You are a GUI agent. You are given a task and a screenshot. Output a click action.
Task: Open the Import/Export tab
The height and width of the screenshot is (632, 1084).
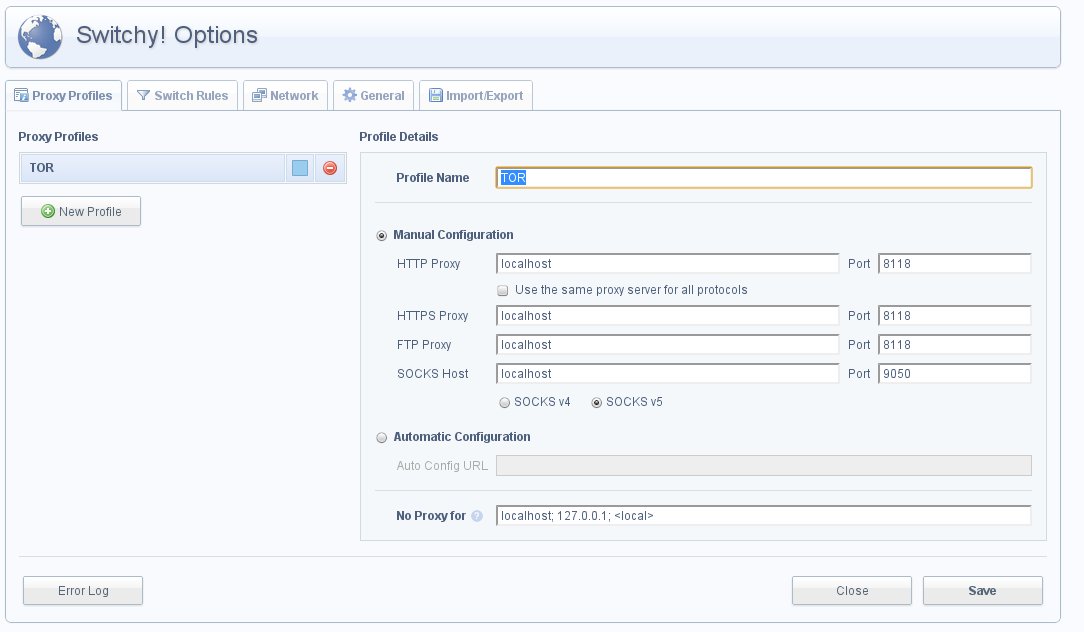[x=476, y=95]
